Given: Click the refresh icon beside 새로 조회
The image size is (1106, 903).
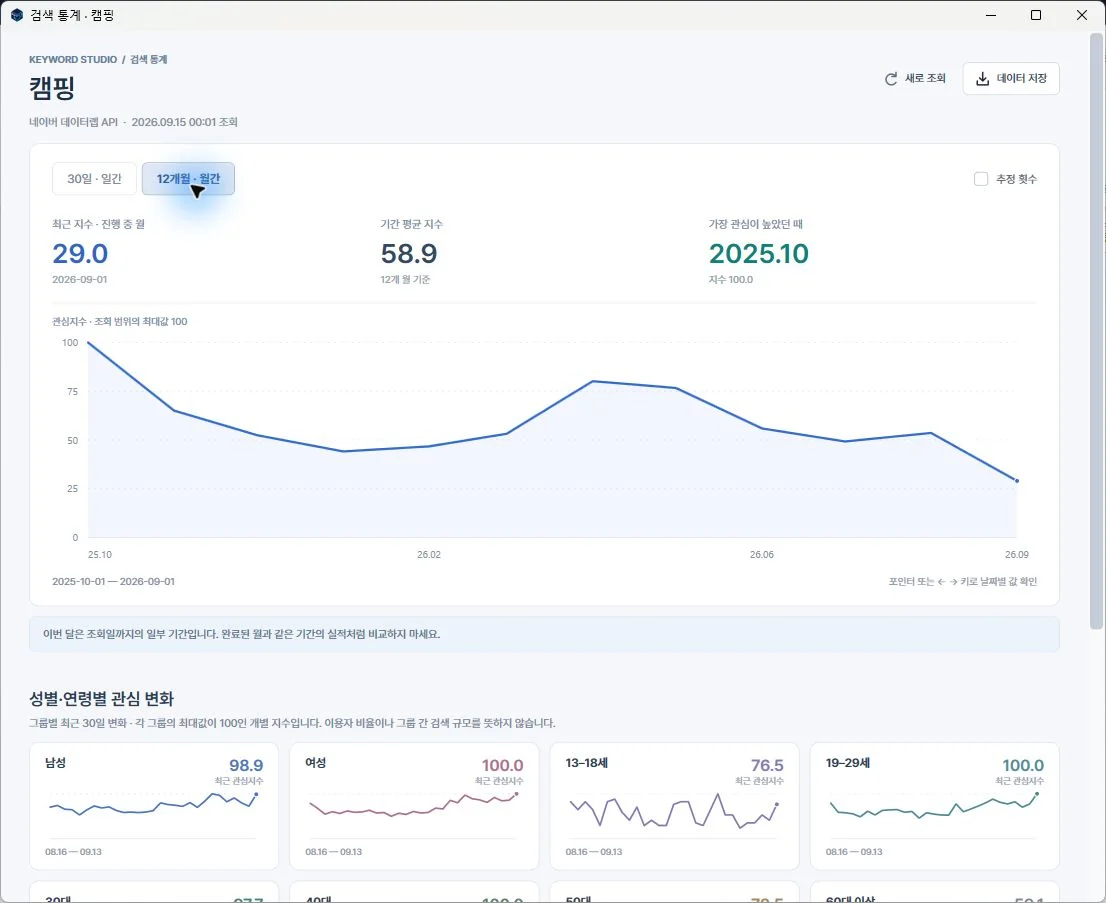Looking at the screenshot, I should click(x=892, y=78).
